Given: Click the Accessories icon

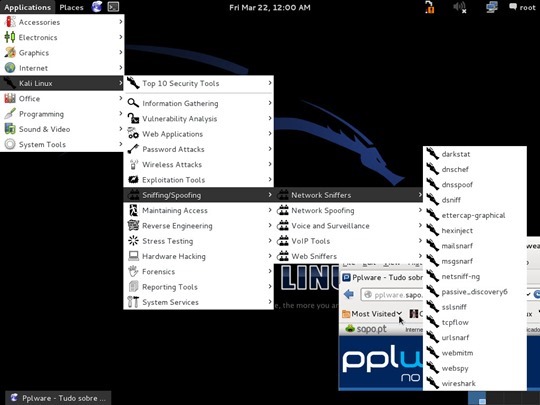Looking at the screenshot, I should [10, 22].
